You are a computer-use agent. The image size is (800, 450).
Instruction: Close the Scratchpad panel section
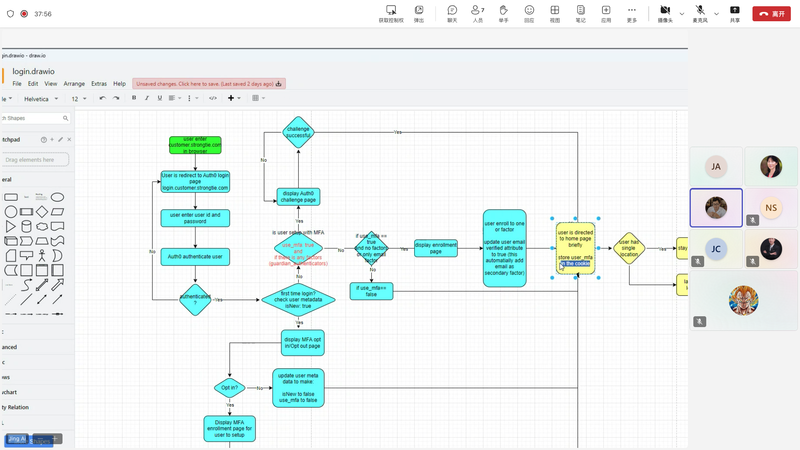coord(69,140)
